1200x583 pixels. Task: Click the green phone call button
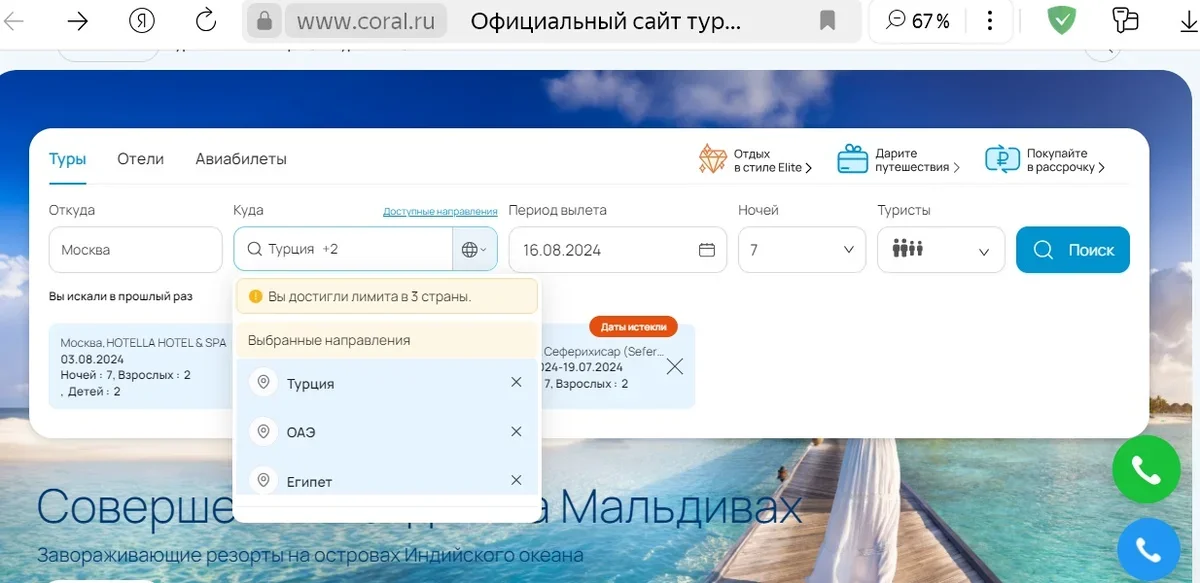coord(1146,469)
